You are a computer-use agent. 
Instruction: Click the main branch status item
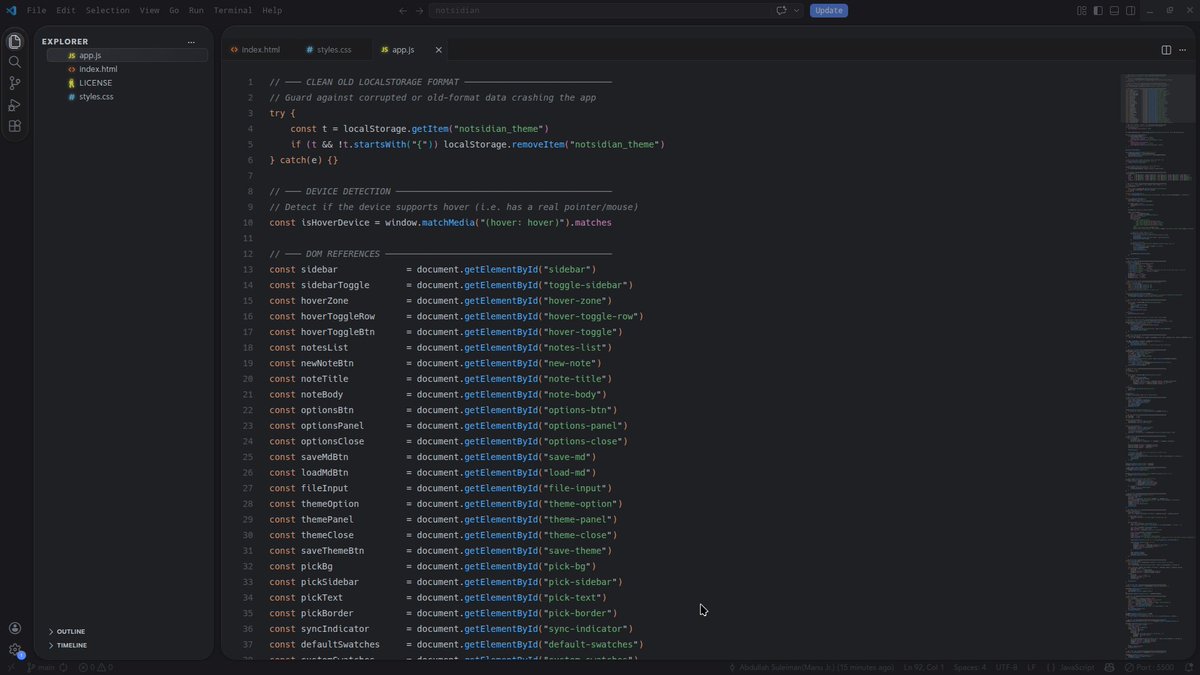coord(40,667)
